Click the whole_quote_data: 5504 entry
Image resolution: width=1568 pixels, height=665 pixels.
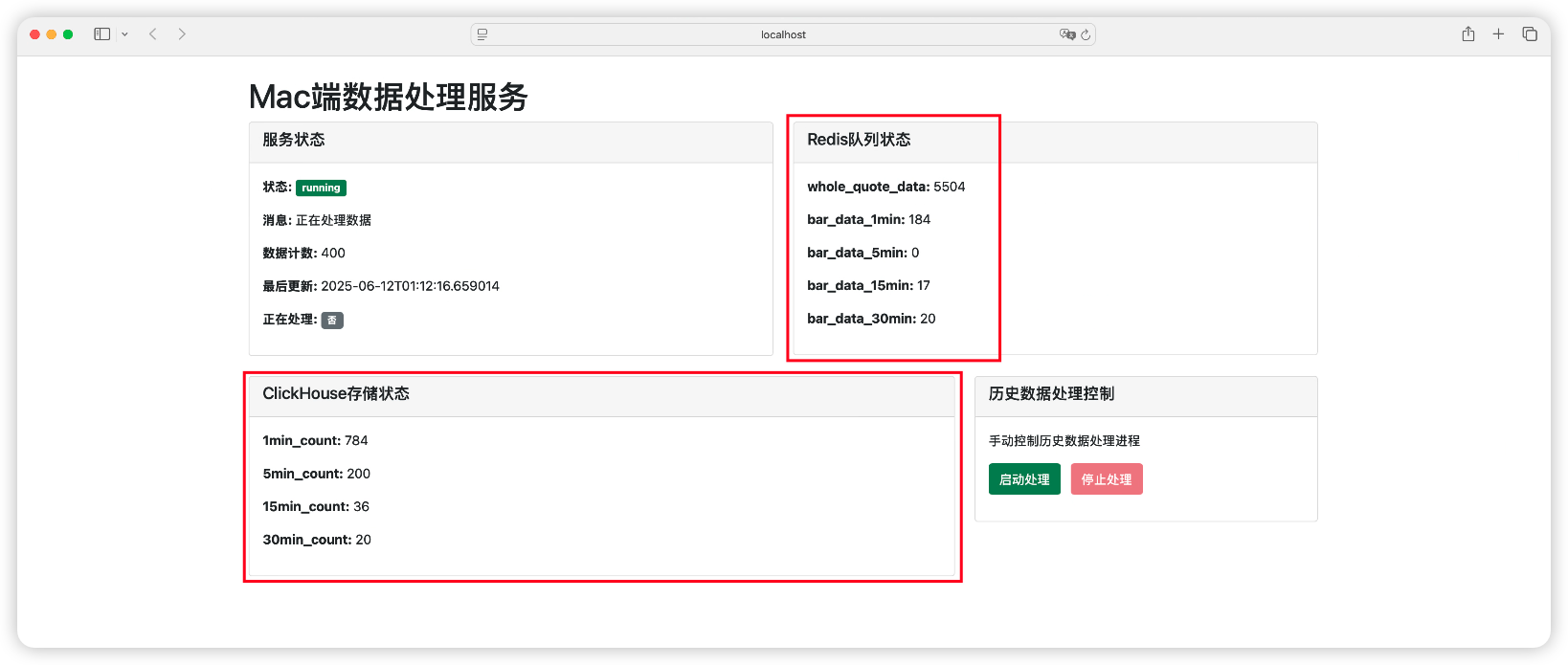point(885,187)
